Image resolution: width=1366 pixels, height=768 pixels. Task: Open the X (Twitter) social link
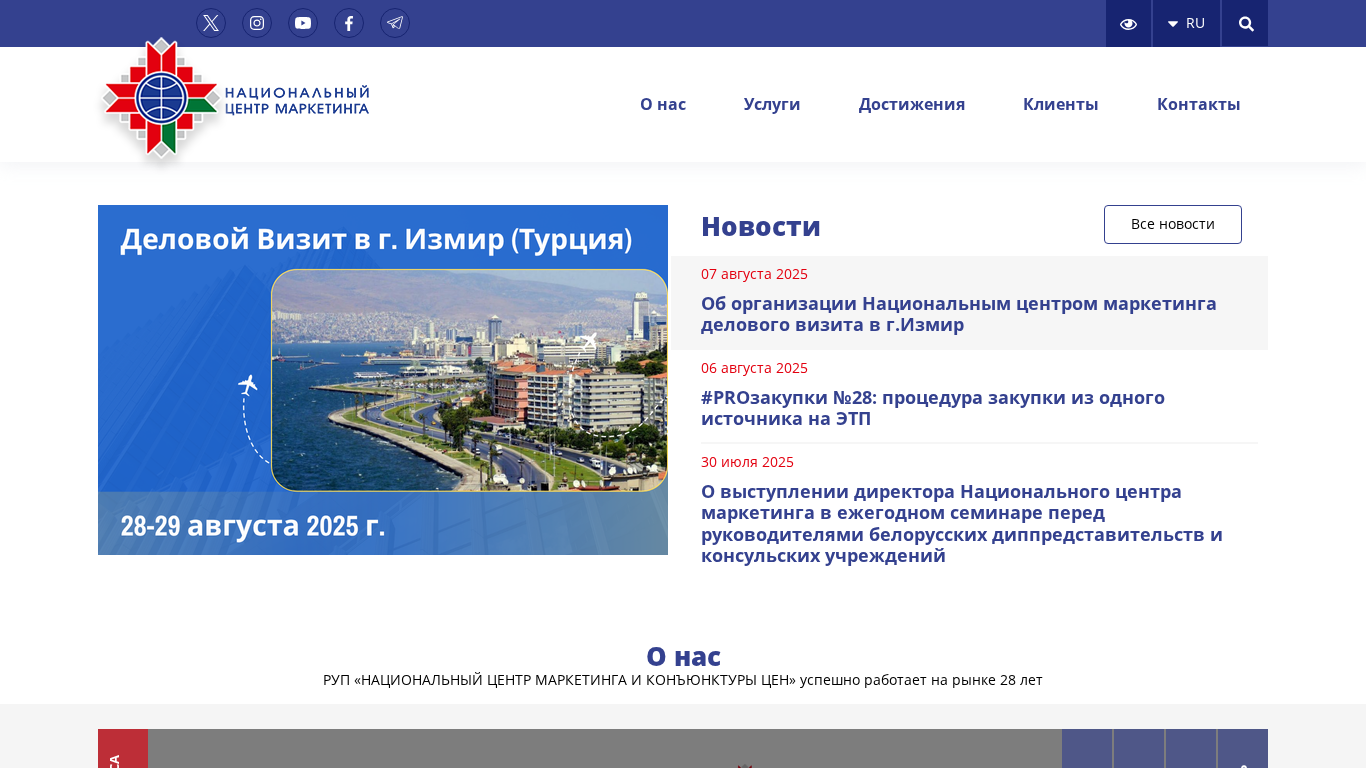tap(211, 23)
